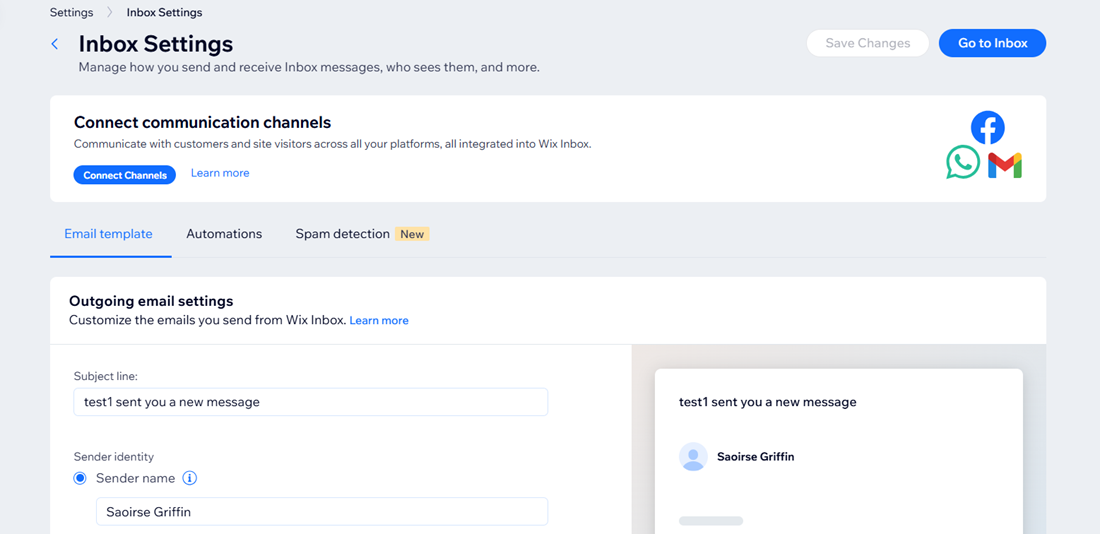Click the Go to Inbox button

[993, 43]
